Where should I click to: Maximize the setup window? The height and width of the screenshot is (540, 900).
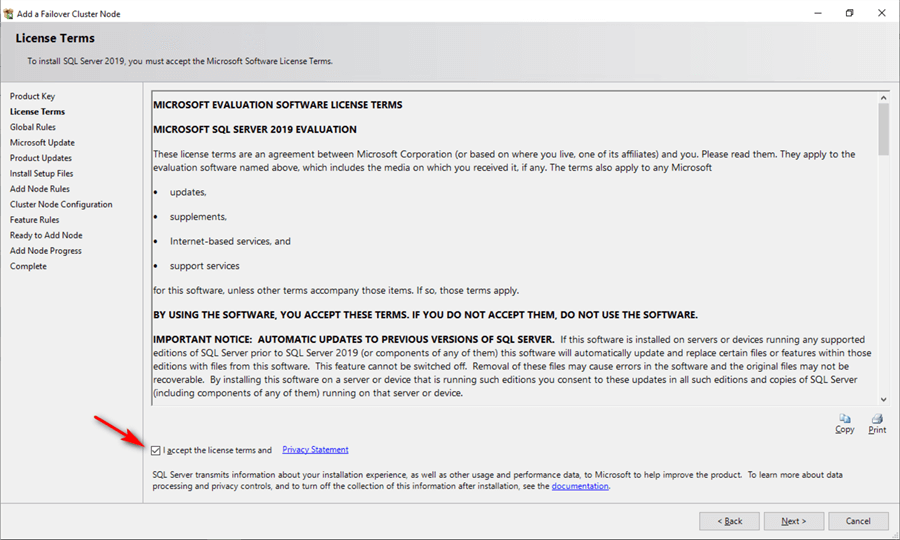click(x=849, y=13)
